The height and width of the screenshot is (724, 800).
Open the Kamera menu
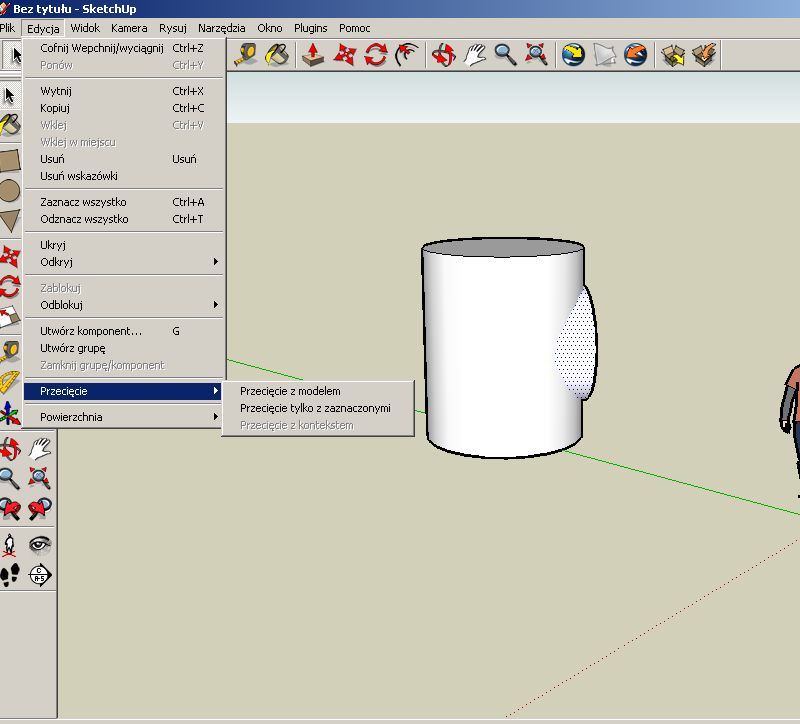click(x=129, y=28)
